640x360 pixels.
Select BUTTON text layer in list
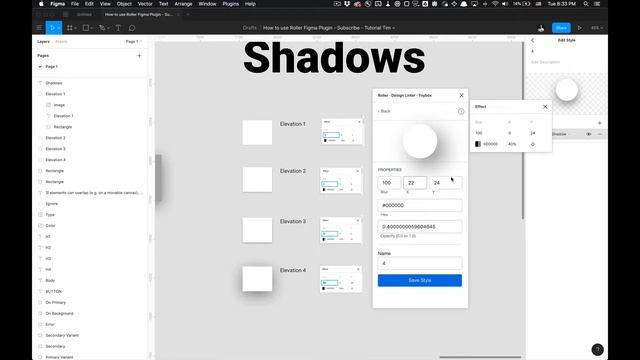(53, 291)
